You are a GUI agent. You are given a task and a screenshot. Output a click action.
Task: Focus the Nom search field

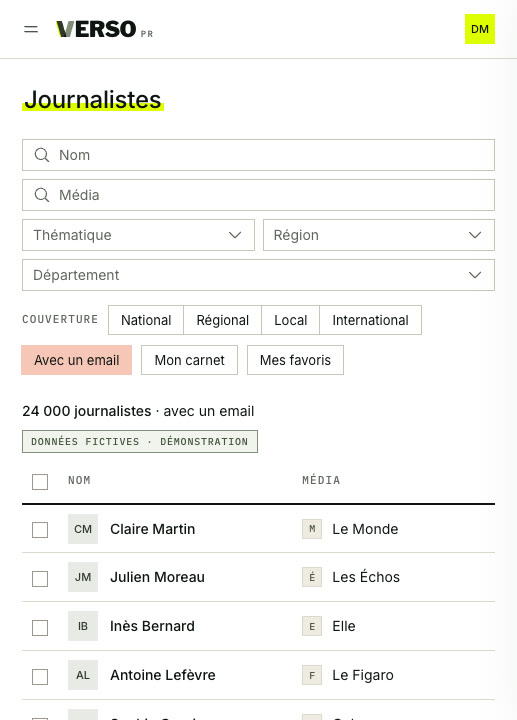coord(258,155)
